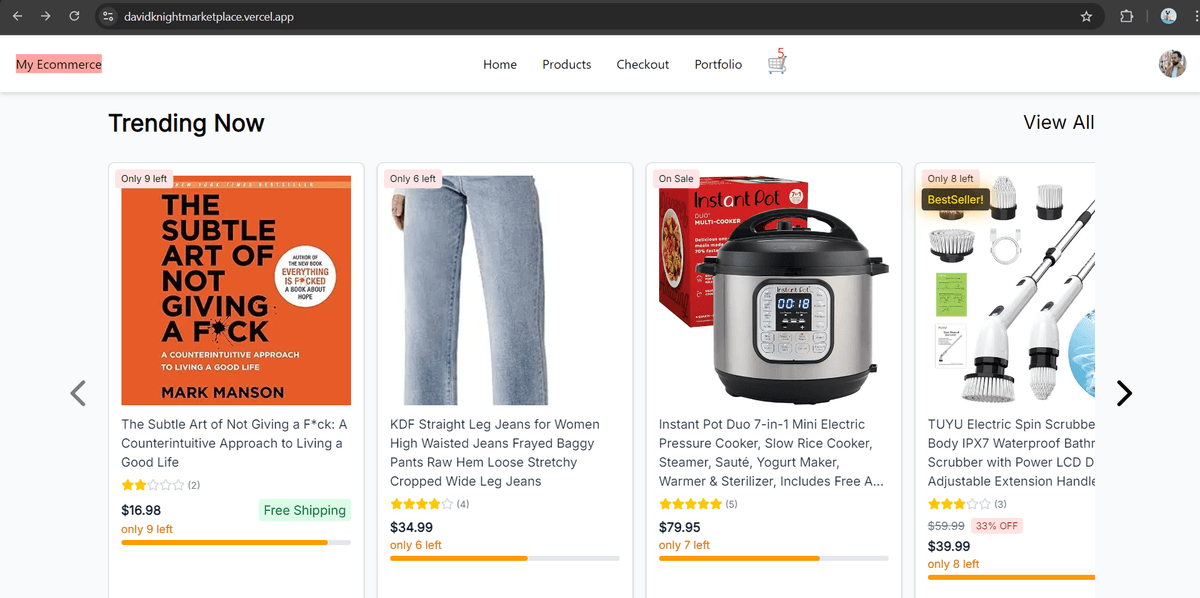
Task: Reload the page using the refresh icon
Action: click(72, 16)
